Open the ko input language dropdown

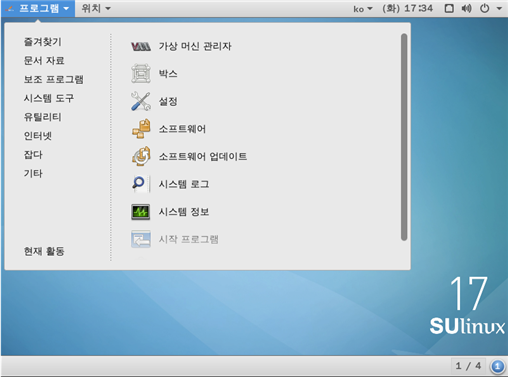coord(363,9)
